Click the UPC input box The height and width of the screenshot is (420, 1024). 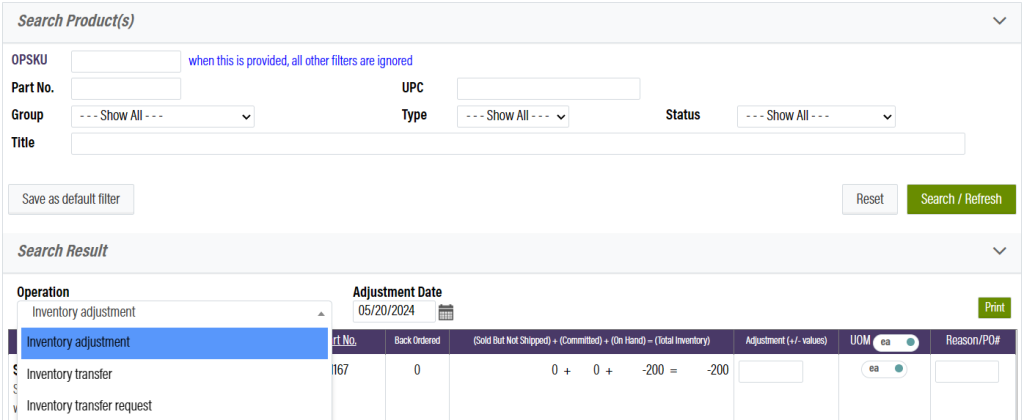548,88
